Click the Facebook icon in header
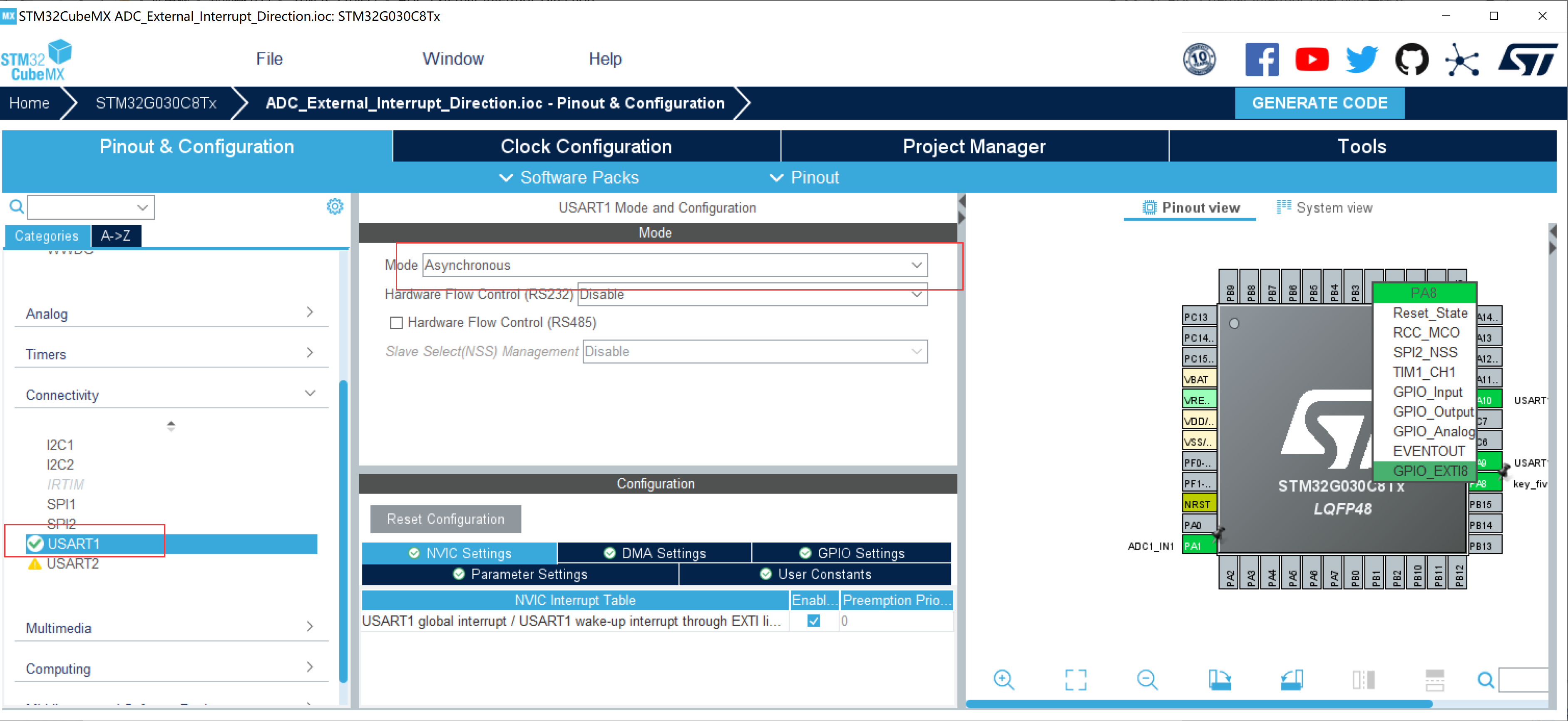 coord(1261,60)
